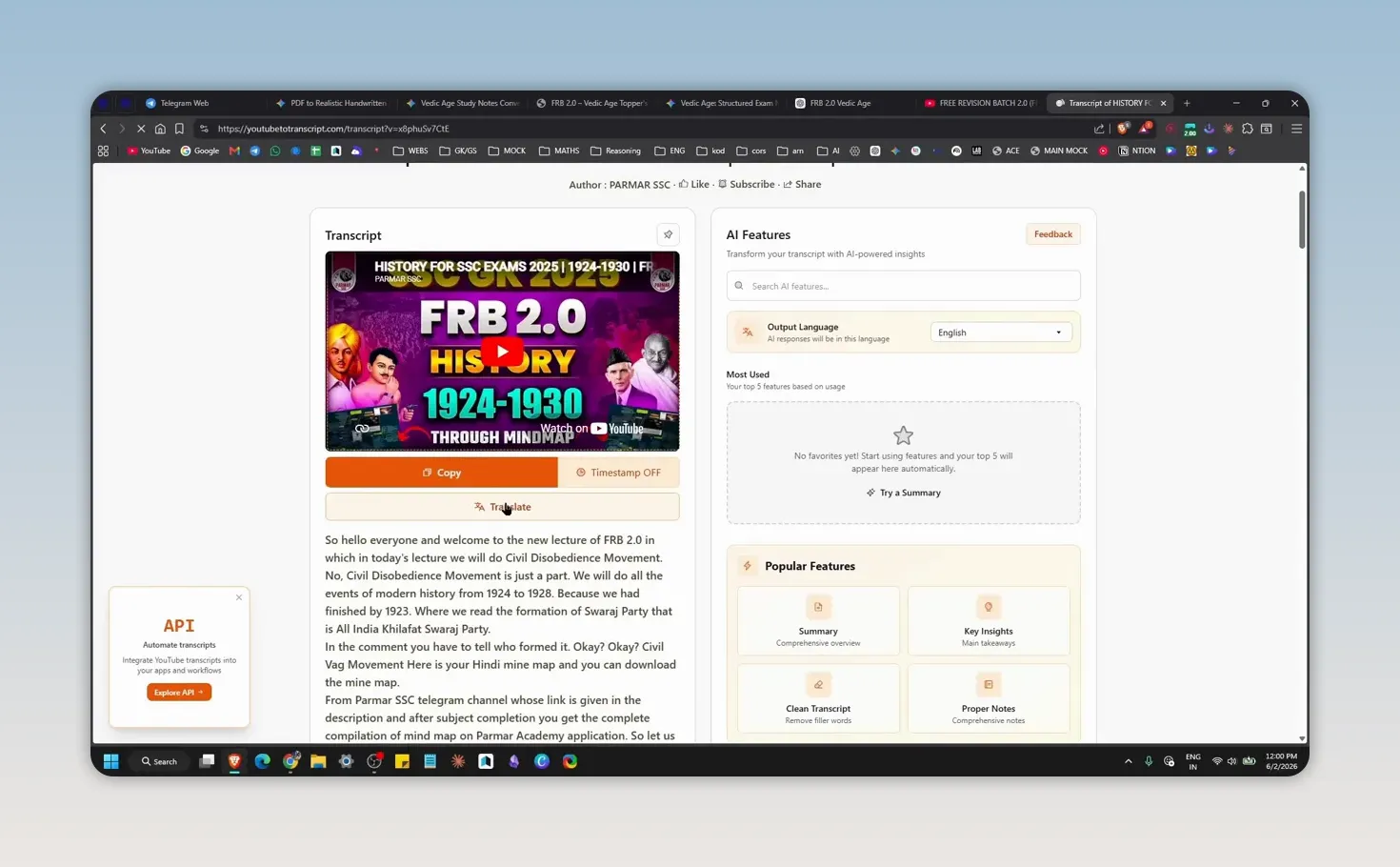Select the Summary feature card
Image resolution: width=1400 pixels, height=867 pixels.
click(x=818, y=621)
